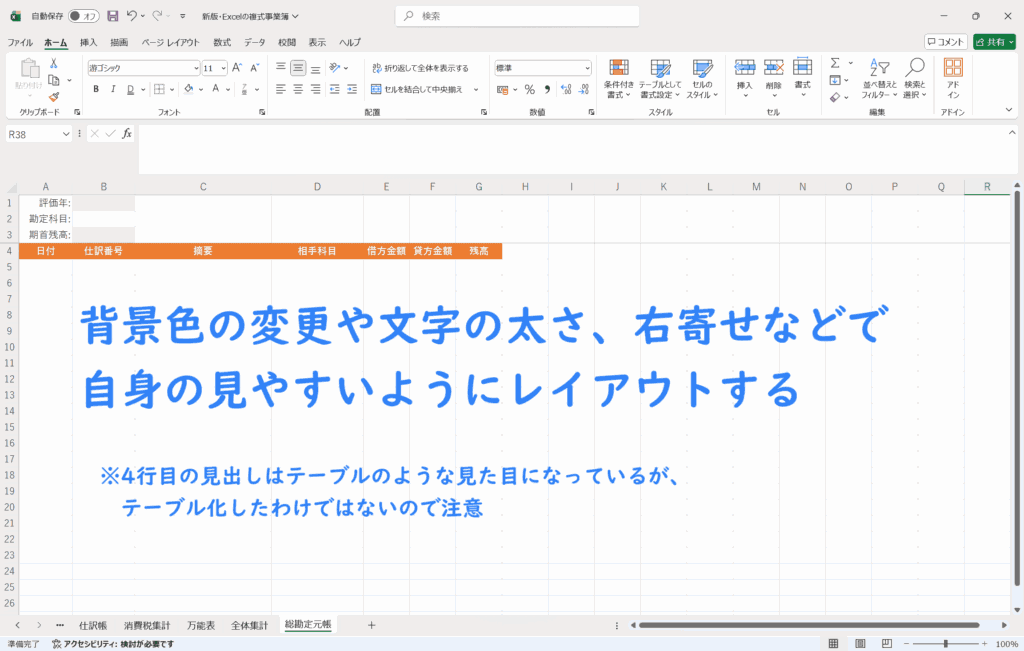Toggle bold formatting in font group

point(97,89)
